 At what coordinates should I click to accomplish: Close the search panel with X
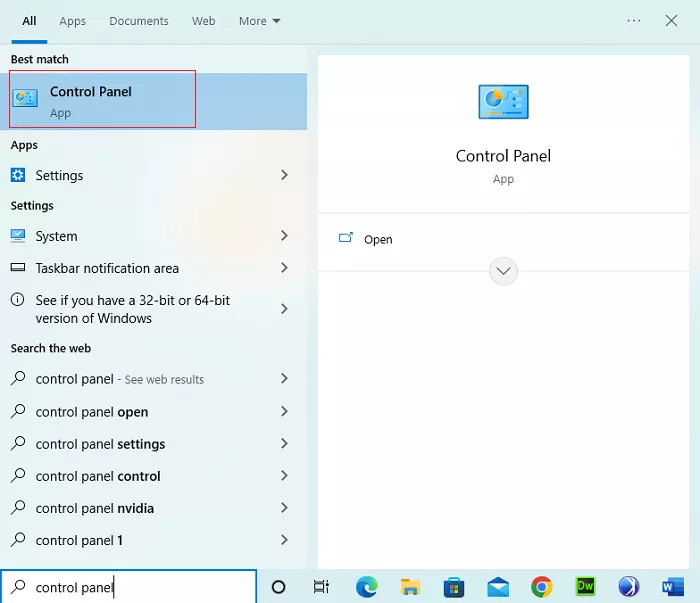[x=671, y=21]
